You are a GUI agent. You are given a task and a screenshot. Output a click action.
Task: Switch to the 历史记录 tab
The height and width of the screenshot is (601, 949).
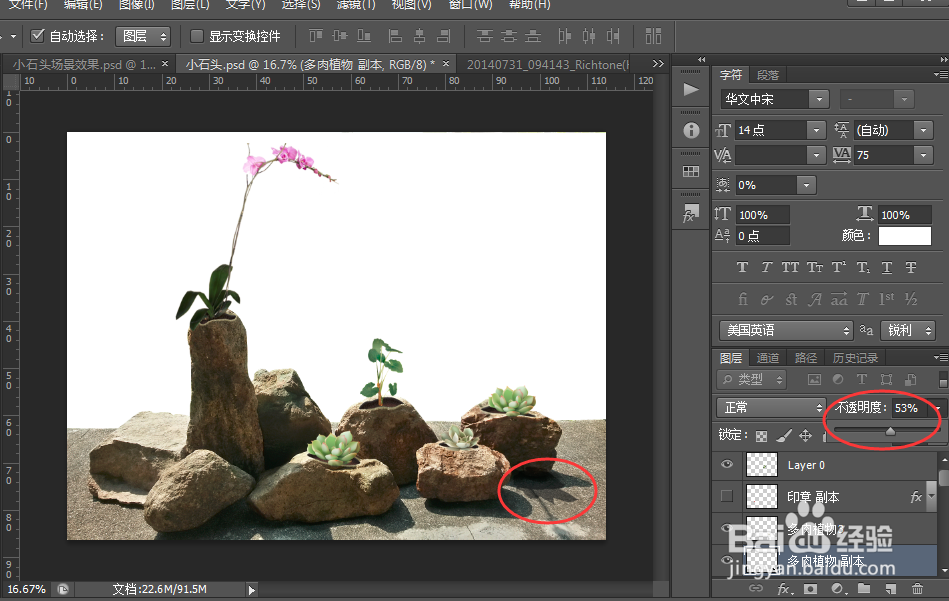[x=855, y=358]
